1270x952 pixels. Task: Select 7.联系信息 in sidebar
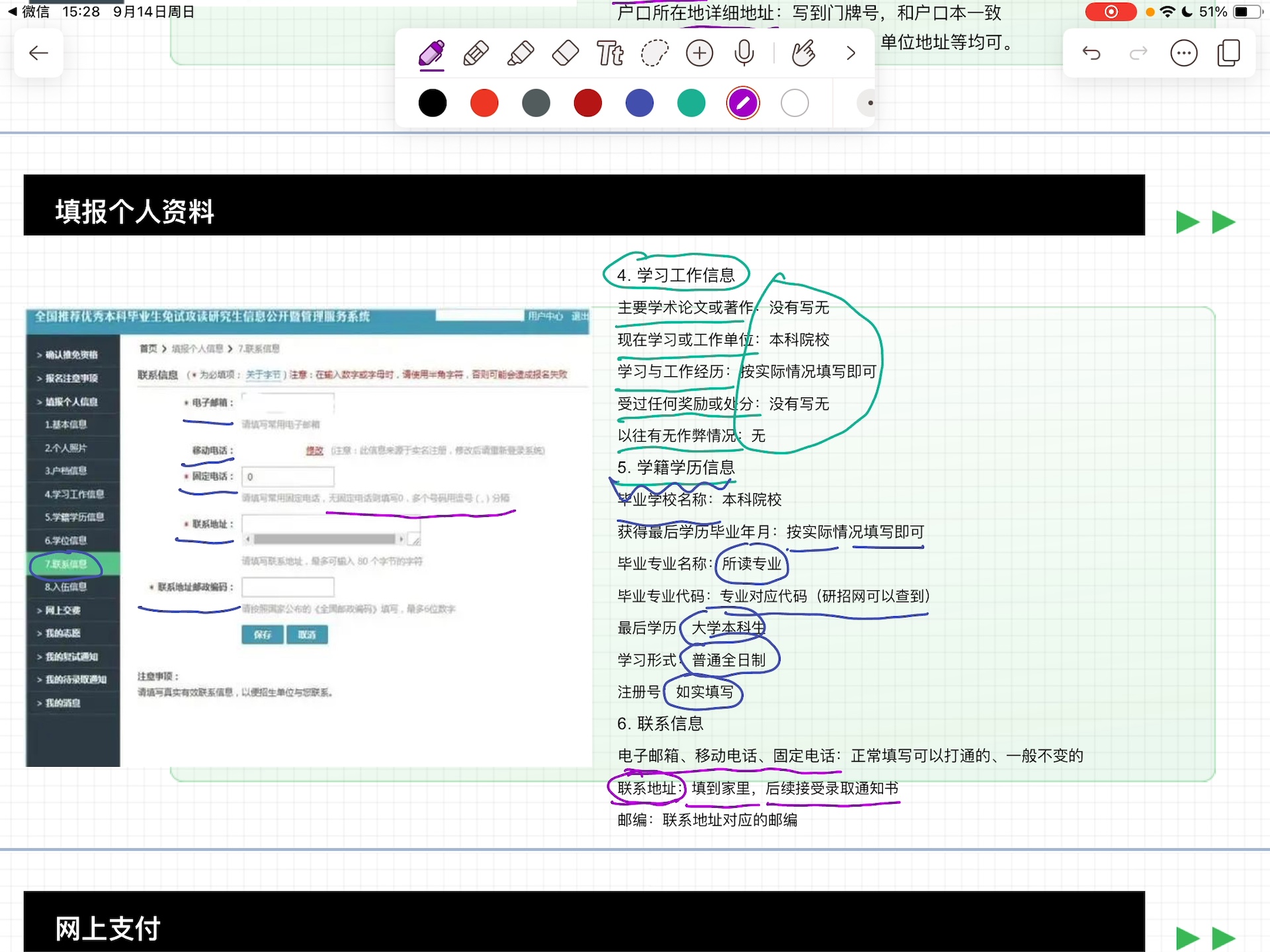pos(73,564)
